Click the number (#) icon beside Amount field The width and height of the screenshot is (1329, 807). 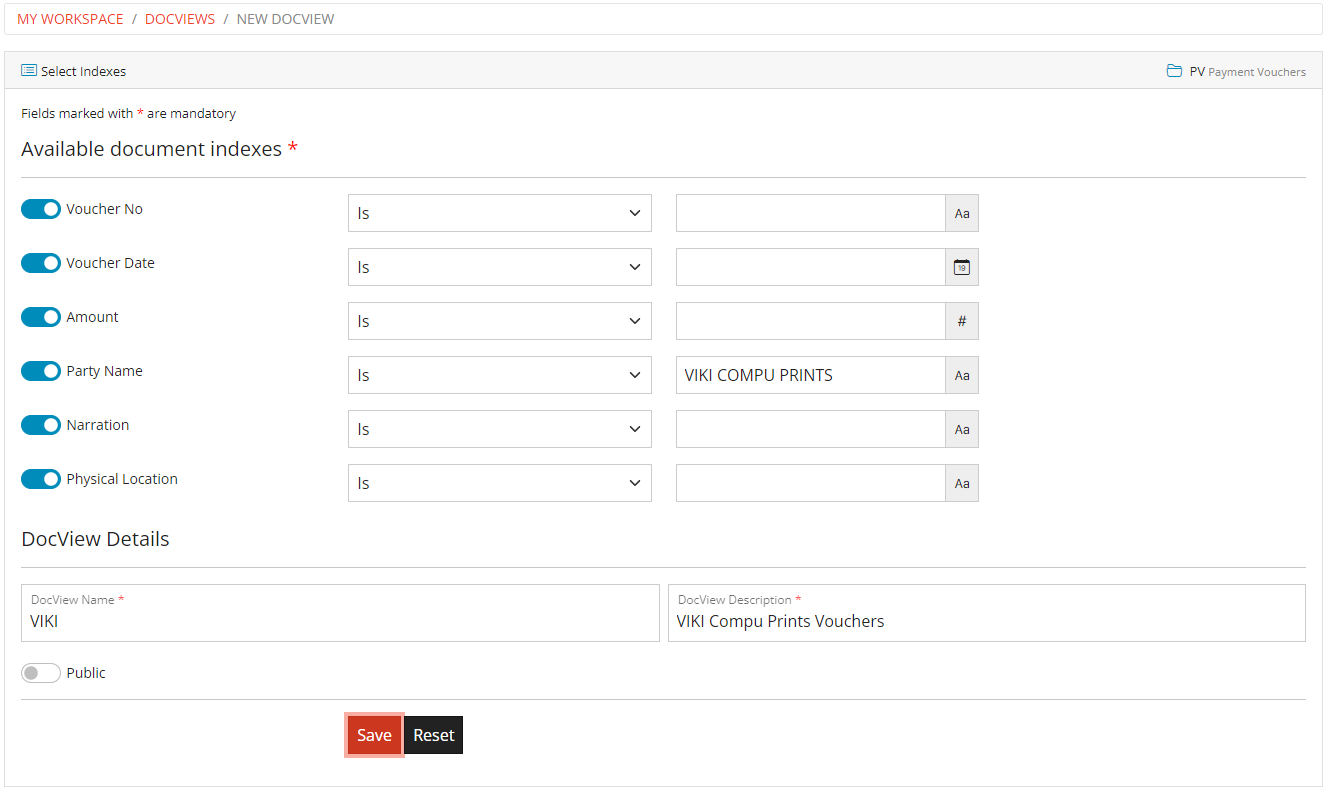tap(961, 321)
